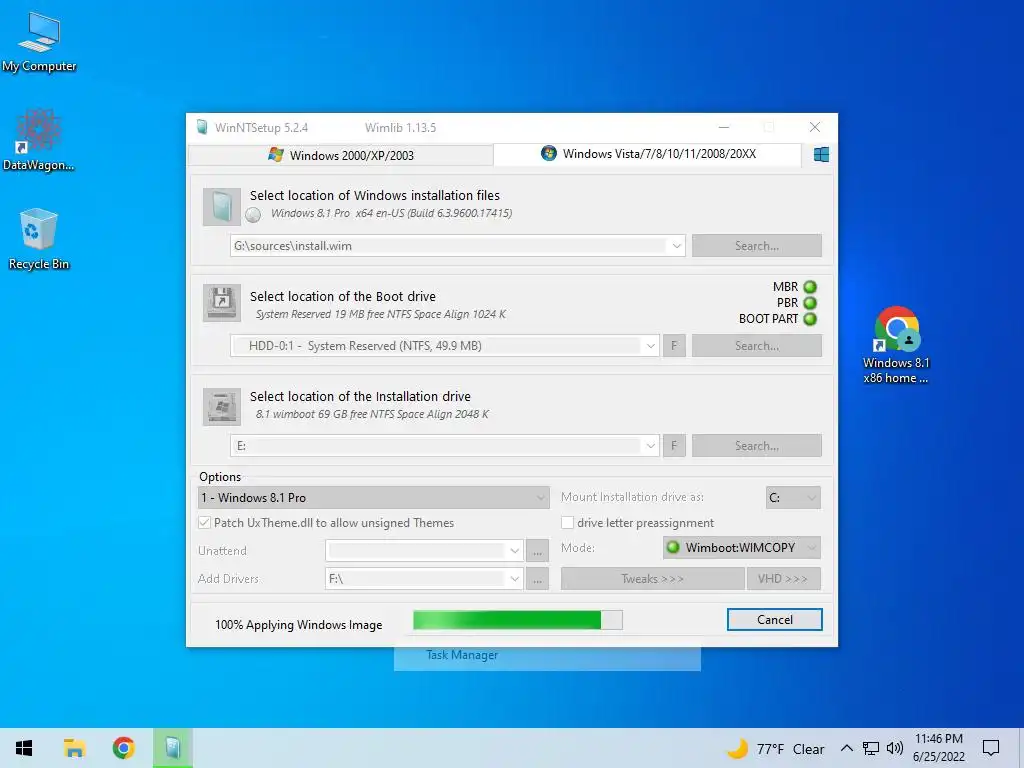
Task: Close the WinNTSetup window
Action: tap(814, 127)
